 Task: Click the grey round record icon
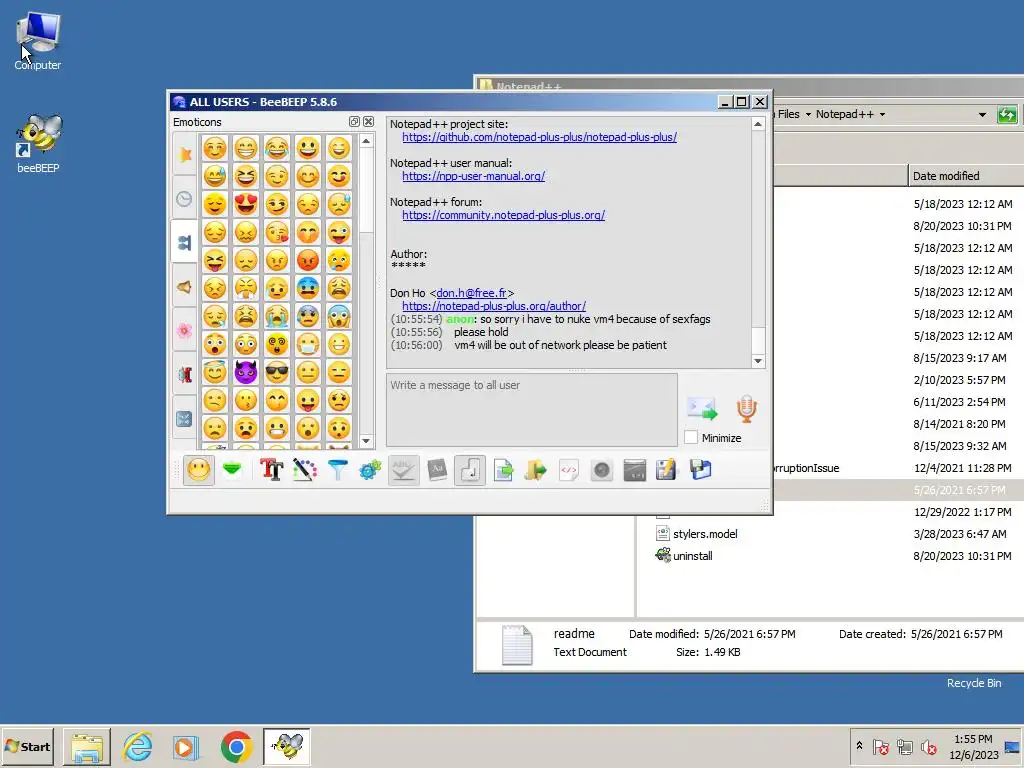pos(601,470)
